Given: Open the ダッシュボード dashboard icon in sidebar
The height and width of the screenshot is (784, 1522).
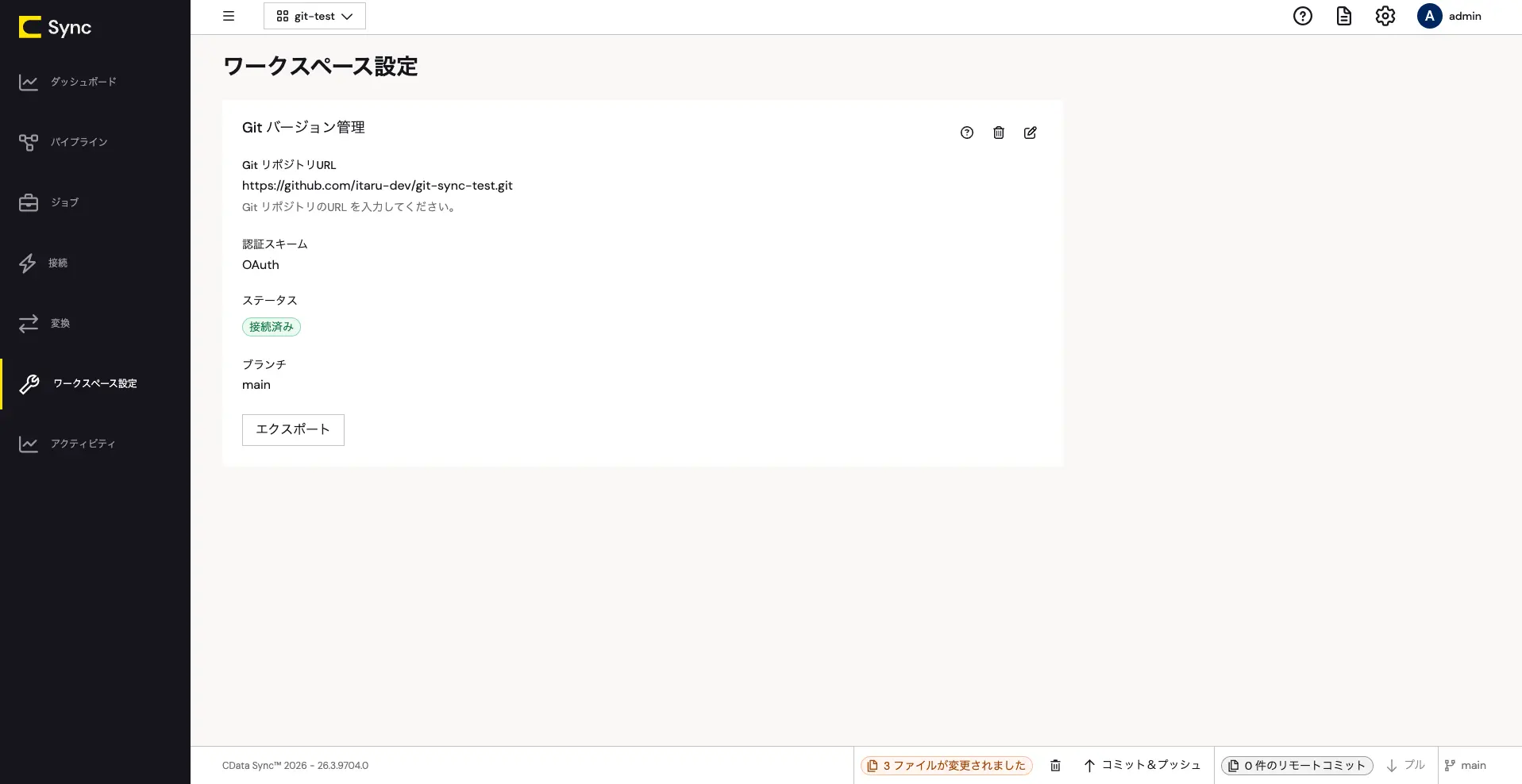Looking at the screenshot, I should click(x=29, y=82).
